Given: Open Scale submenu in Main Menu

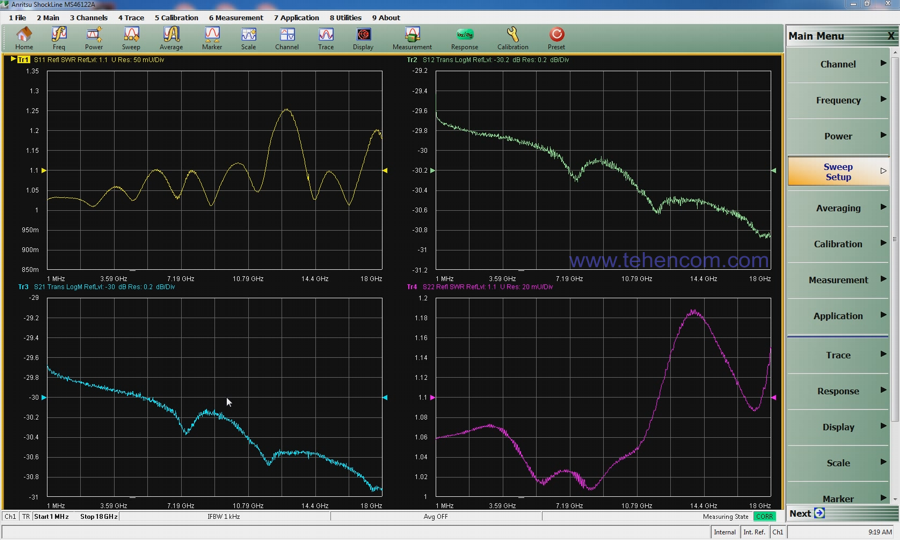Looking at the screenshot, I should click(x=838, y=463).
